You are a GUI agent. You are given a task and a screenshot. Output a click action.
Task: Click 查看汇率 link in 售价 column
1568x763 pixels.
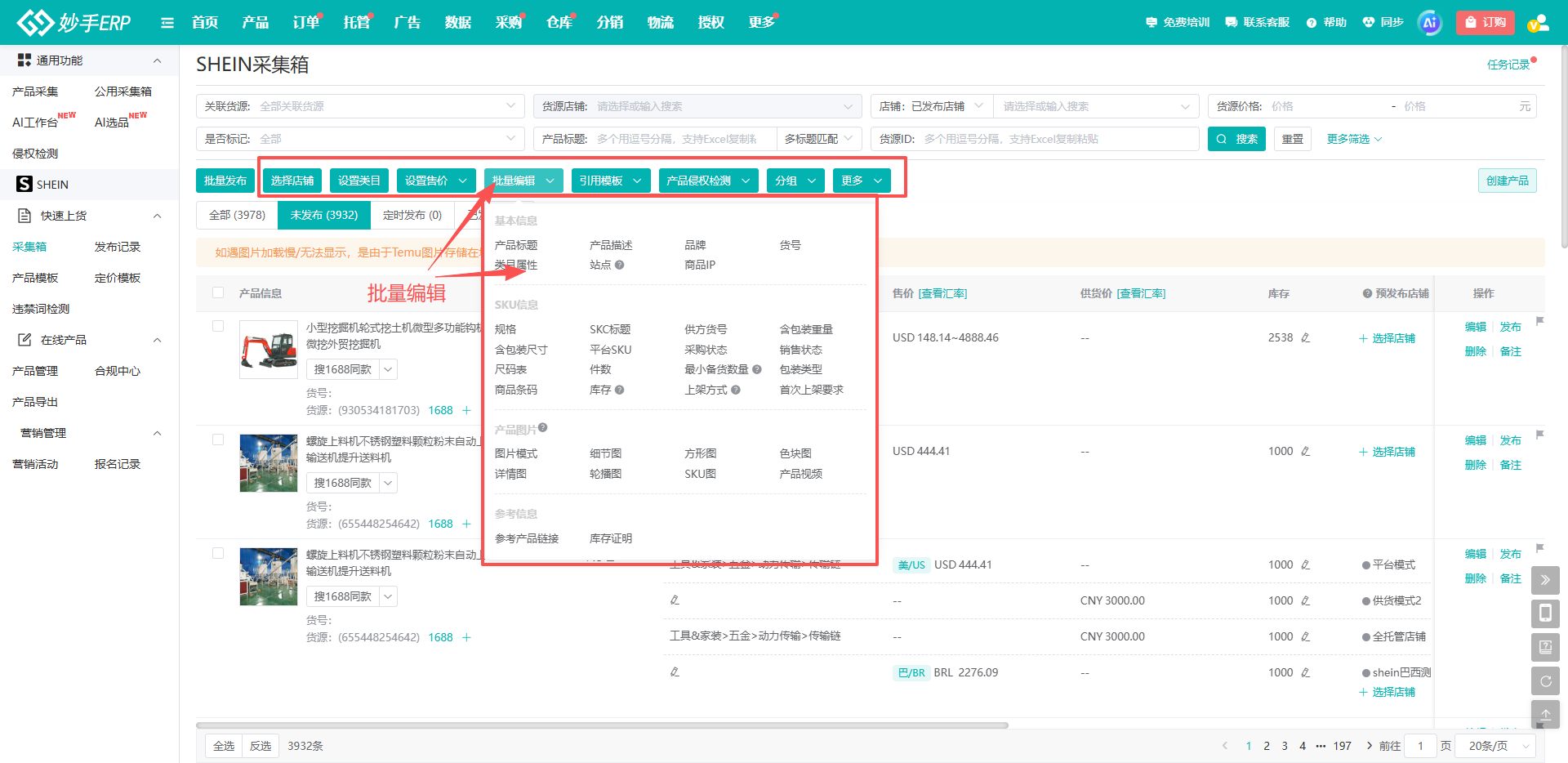pos(942,293)
